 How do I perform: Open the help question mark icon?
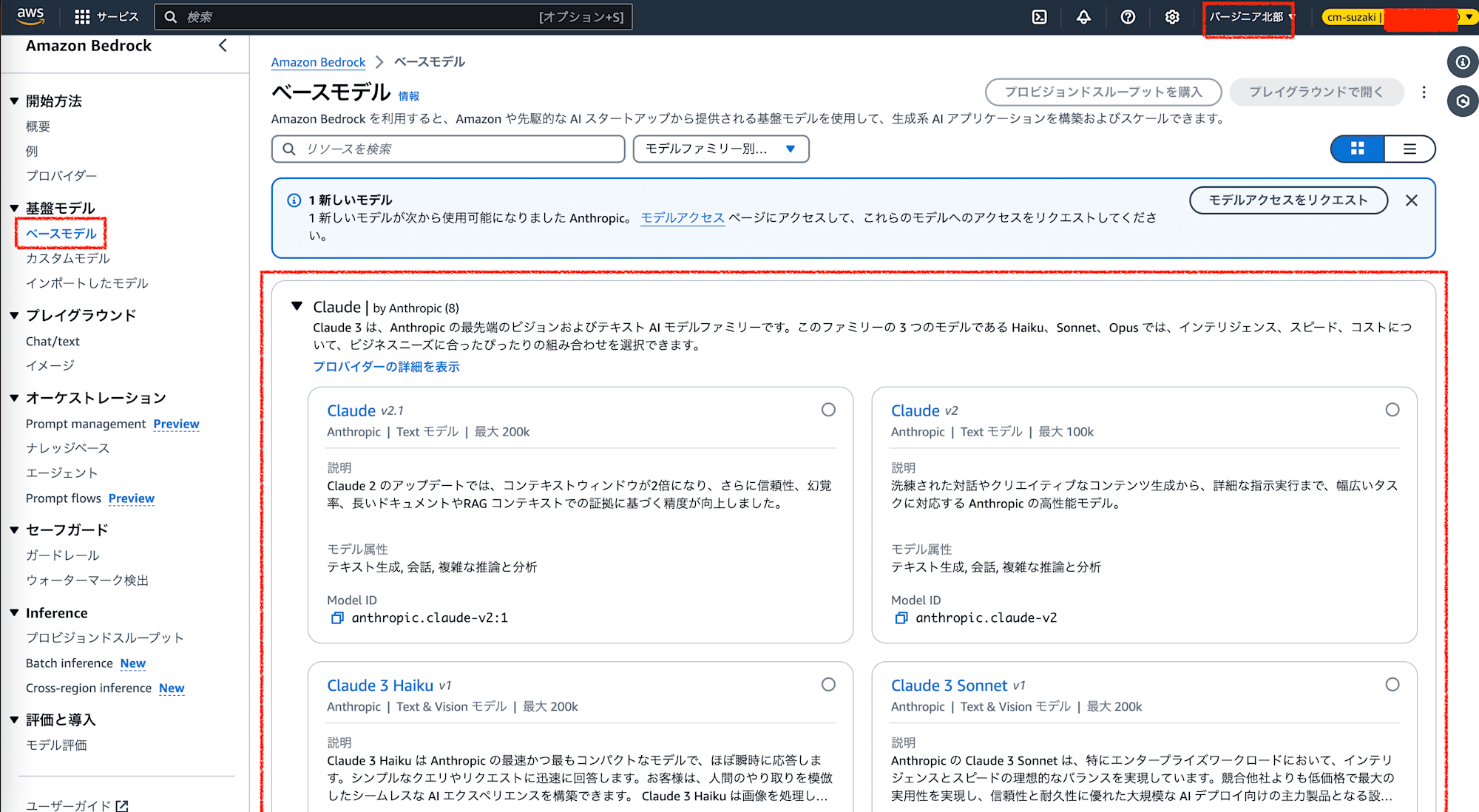(x=1128, y=16)
